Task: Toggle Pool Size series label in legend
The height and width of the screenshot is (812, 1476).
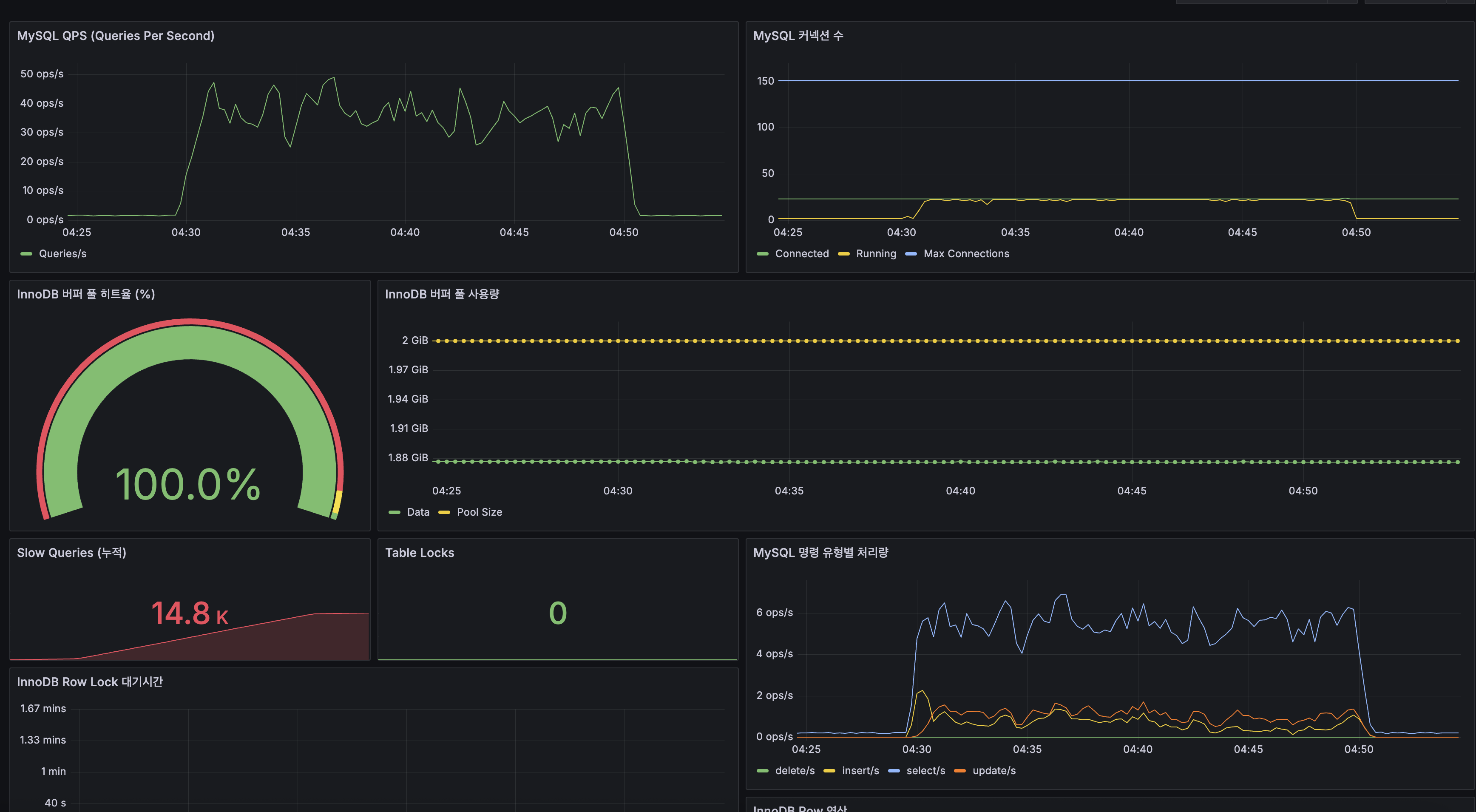Action: pyautogui.click(x=479, y=512)
